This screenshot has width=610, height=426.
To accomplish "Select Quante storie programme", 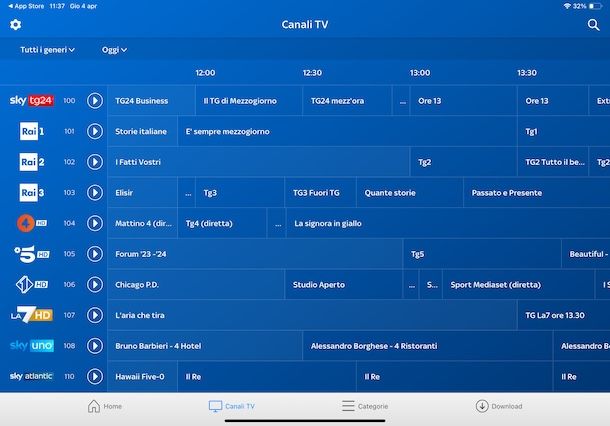I will 410,193.
